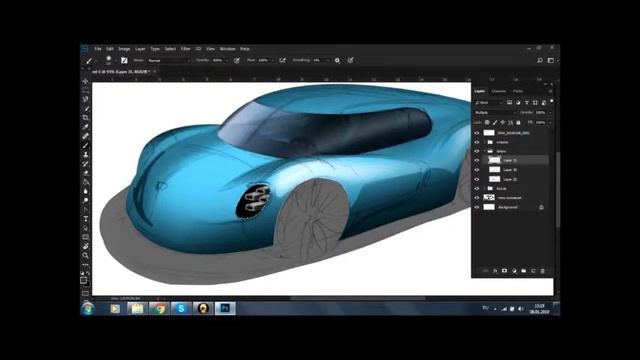Open Edit Toolbar three-dots icon
This screenshot has width=640, height=360.
click(85, 264)
